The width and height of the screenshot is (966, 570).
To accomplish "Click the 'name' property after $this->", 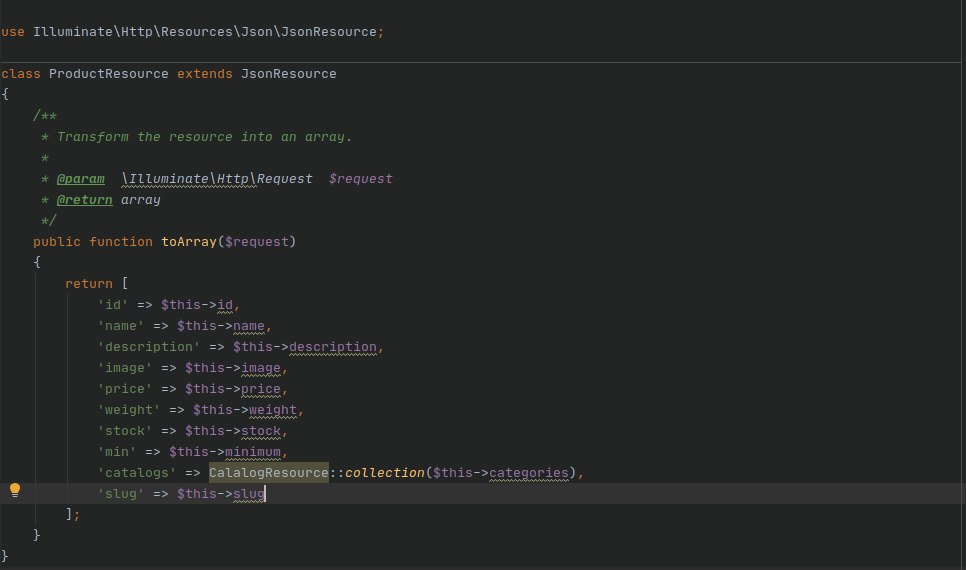I will tap(249, 326).
